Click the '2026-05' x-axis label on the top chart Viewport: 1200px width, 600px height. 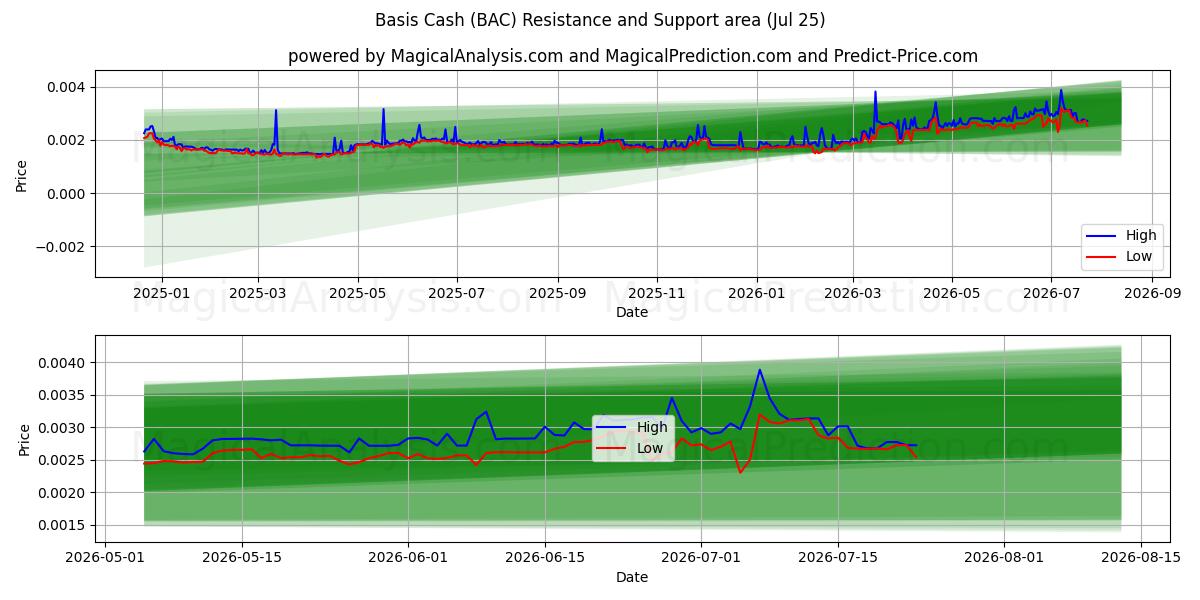[952, 294]
